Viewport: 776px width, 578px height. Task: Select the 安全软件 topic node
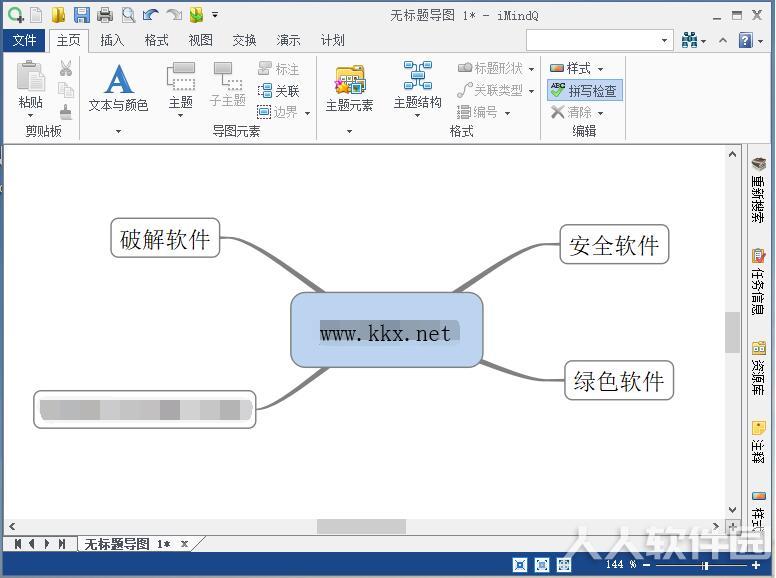tap(614, 244)
